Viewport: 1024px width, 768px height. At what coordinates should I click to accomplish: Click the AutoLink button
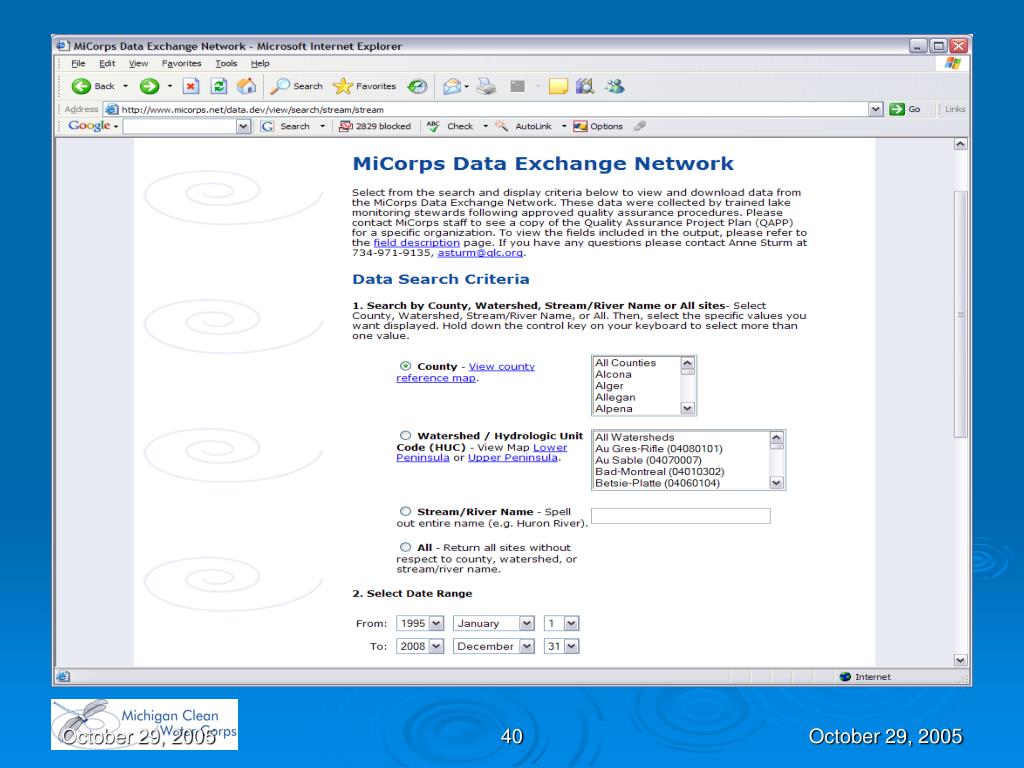pyautogui.click(x=524, y=126)
